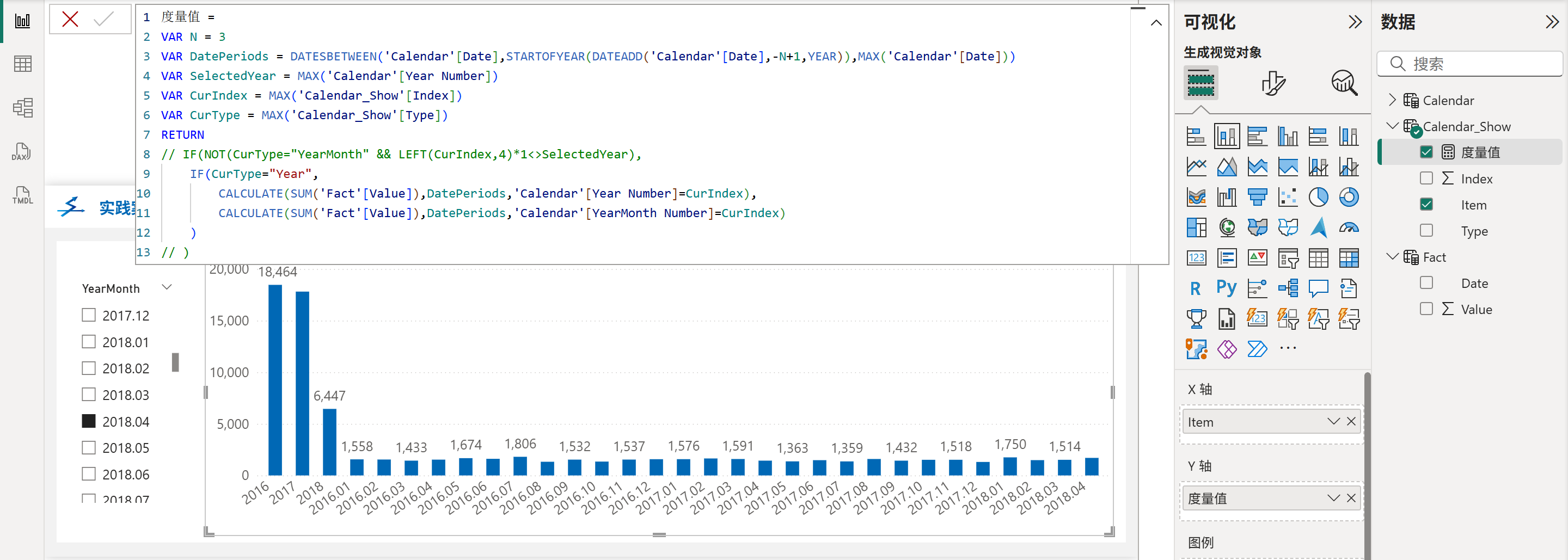1568x560 pixels.
Task: Check the Date field under Fact
Action: [x=1426, y=283]
